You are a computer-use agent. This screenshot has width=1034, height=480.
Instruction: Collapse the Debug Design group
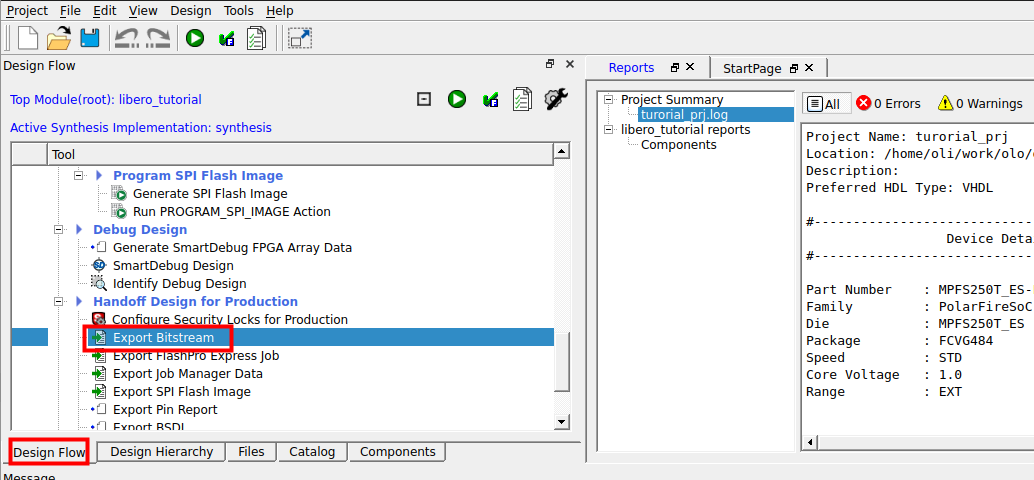[x=59, y=229]
